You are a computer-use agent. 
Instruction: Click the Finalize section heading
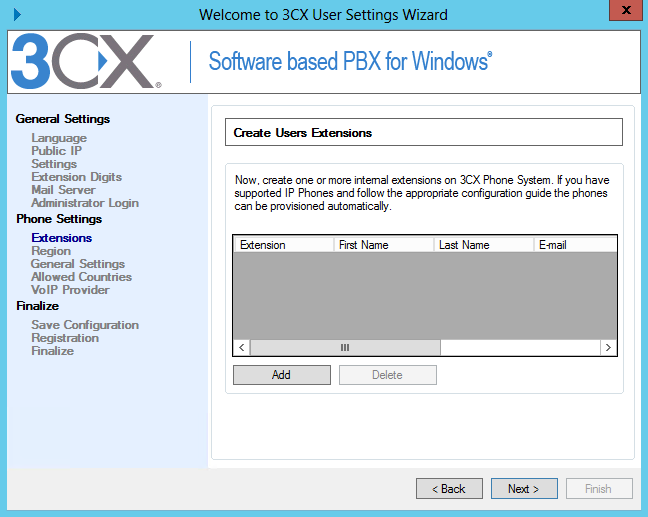(38, 306)
